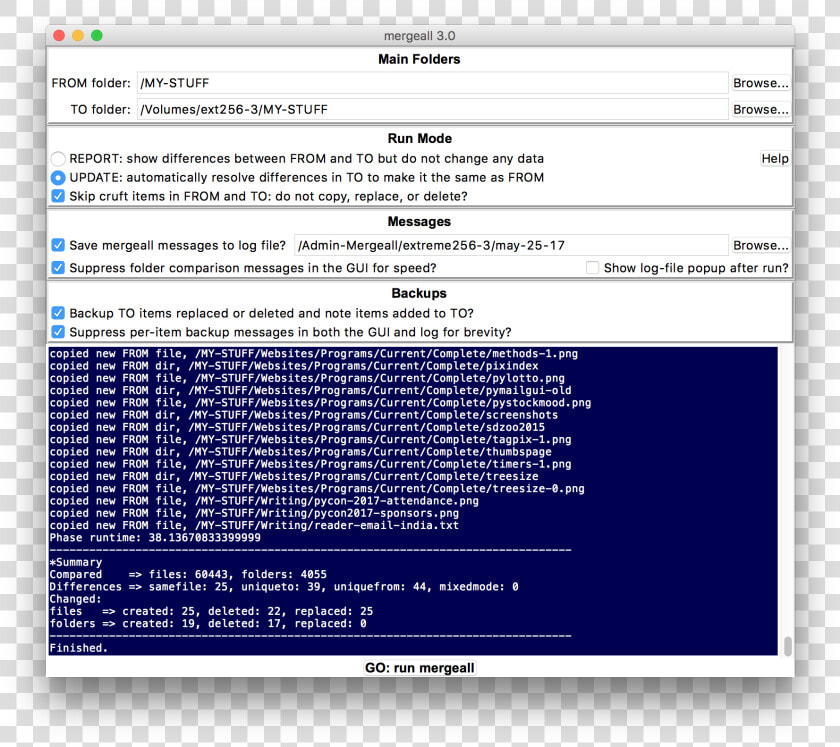Viewport: 840px width, 747px height.
Task: Click the log line for pymailgui-old
Action: click(310, 391)
